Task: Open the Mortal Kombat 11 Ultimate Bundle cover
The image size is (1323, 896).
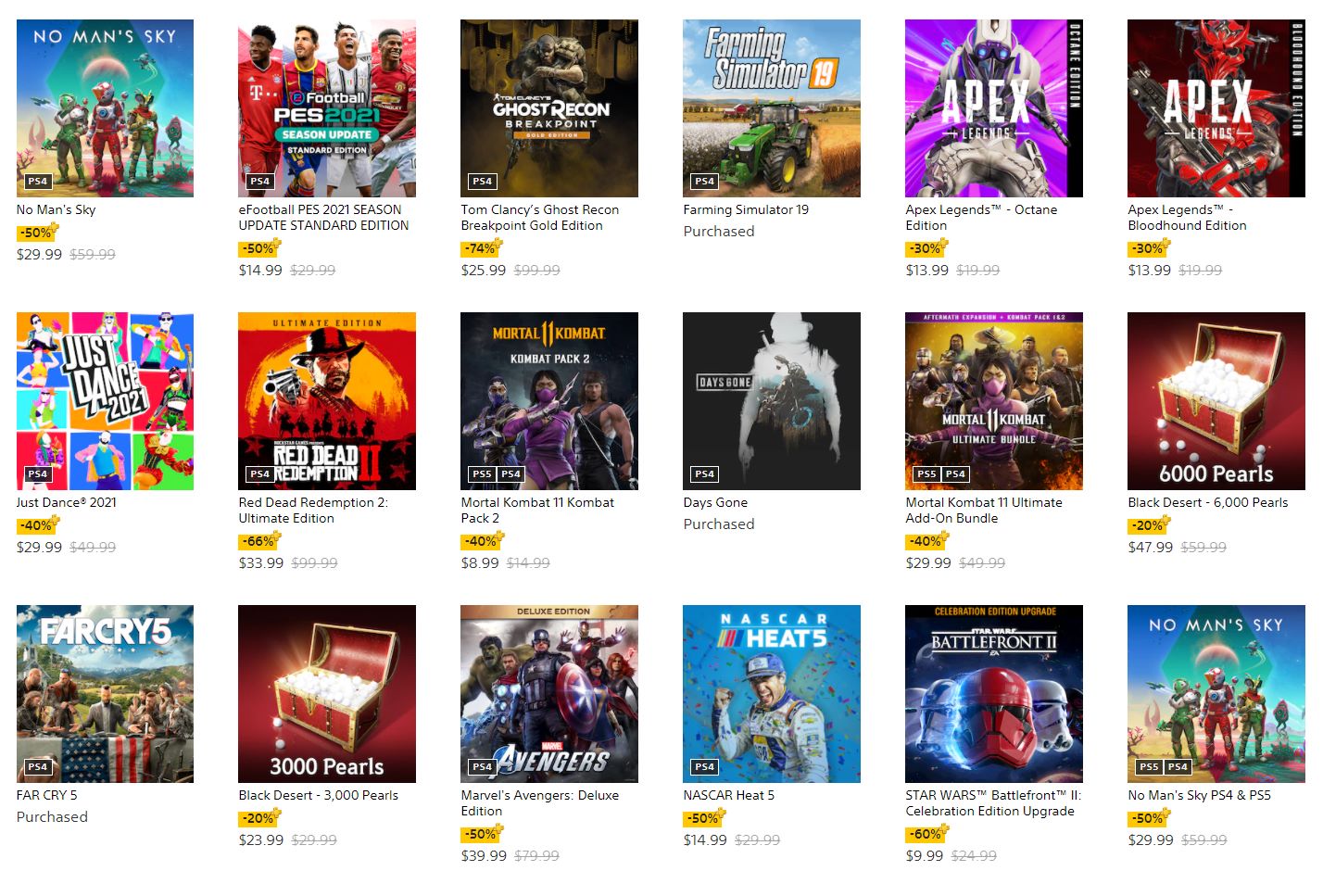Action: [x=994, y=401]
